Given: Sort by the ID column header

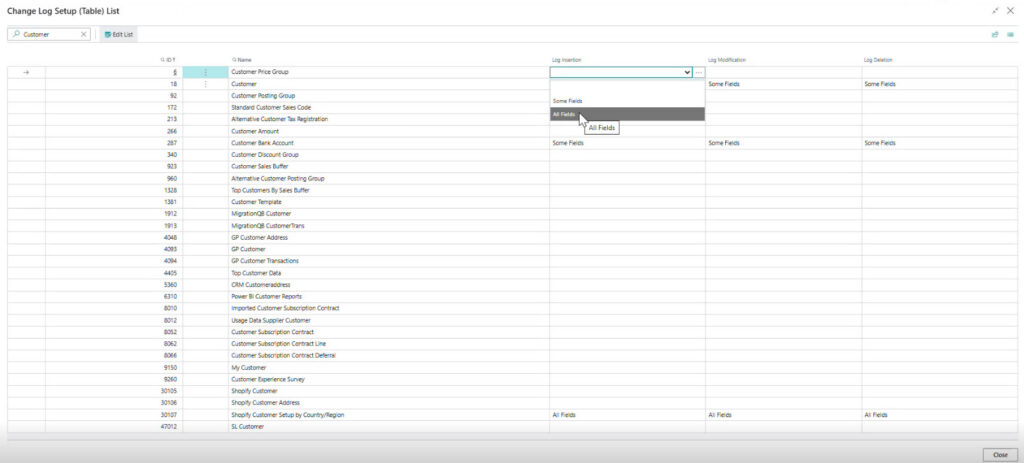Looking at the screenshot, I should (x=168, y=59).
